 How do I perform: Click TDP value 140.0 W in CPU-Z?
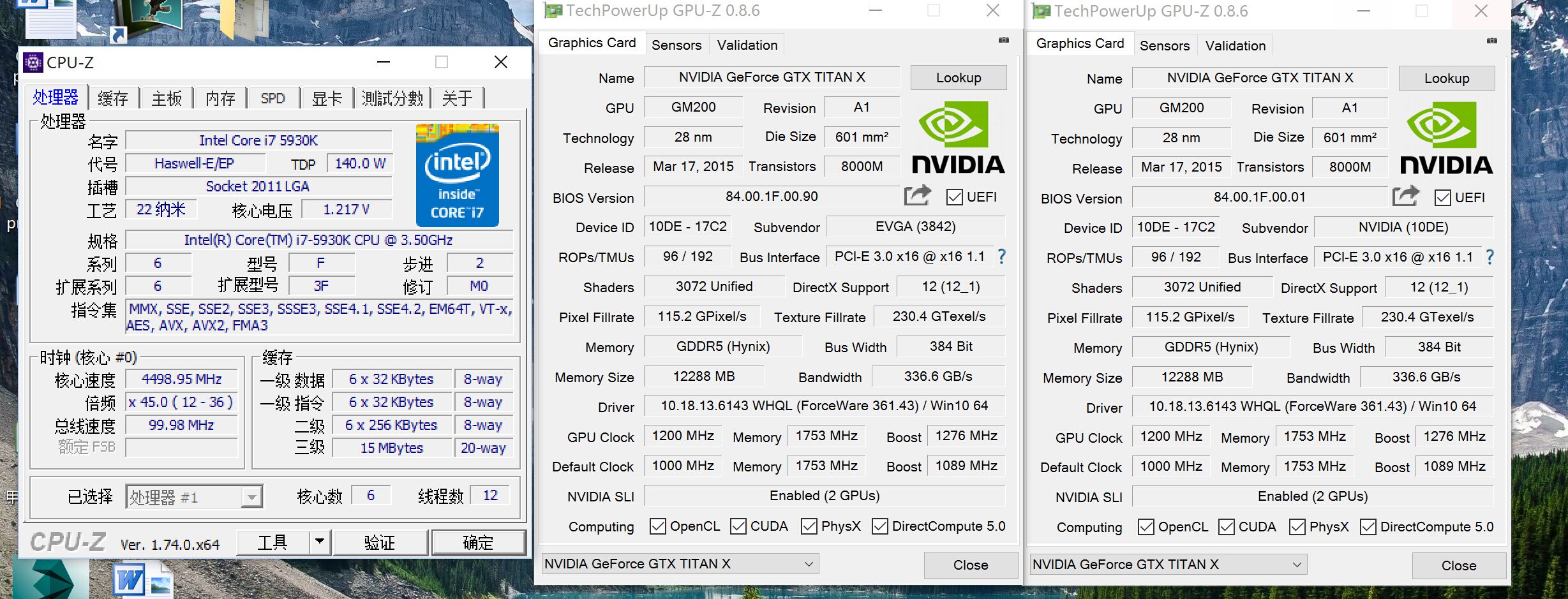coord(360,163)
